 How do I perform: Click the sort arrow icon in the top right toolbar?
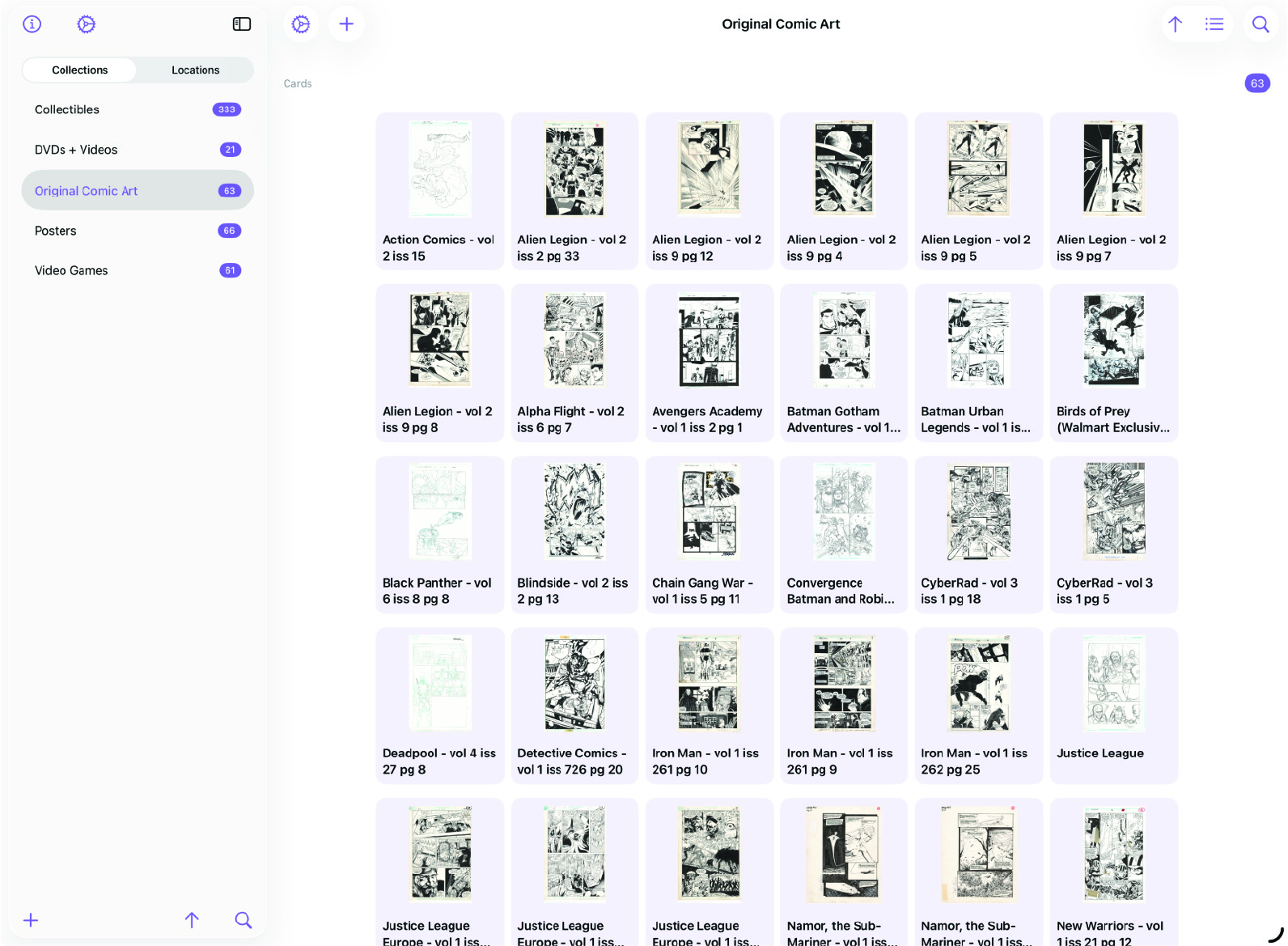(x=1176, y=24)
